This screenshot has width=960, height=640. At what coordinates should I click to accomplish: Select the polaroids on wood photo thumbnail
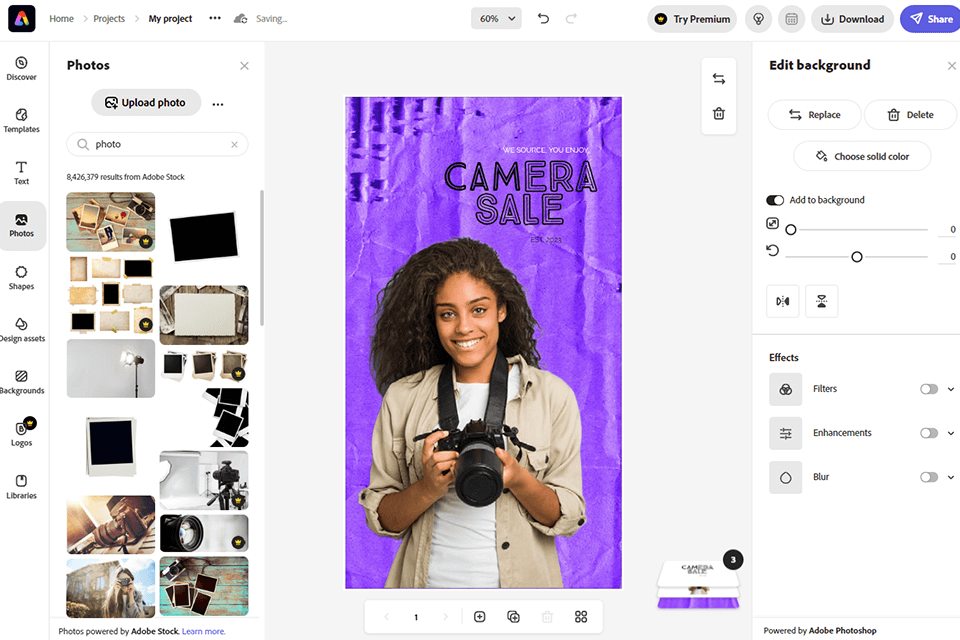[x=111, y=222]
